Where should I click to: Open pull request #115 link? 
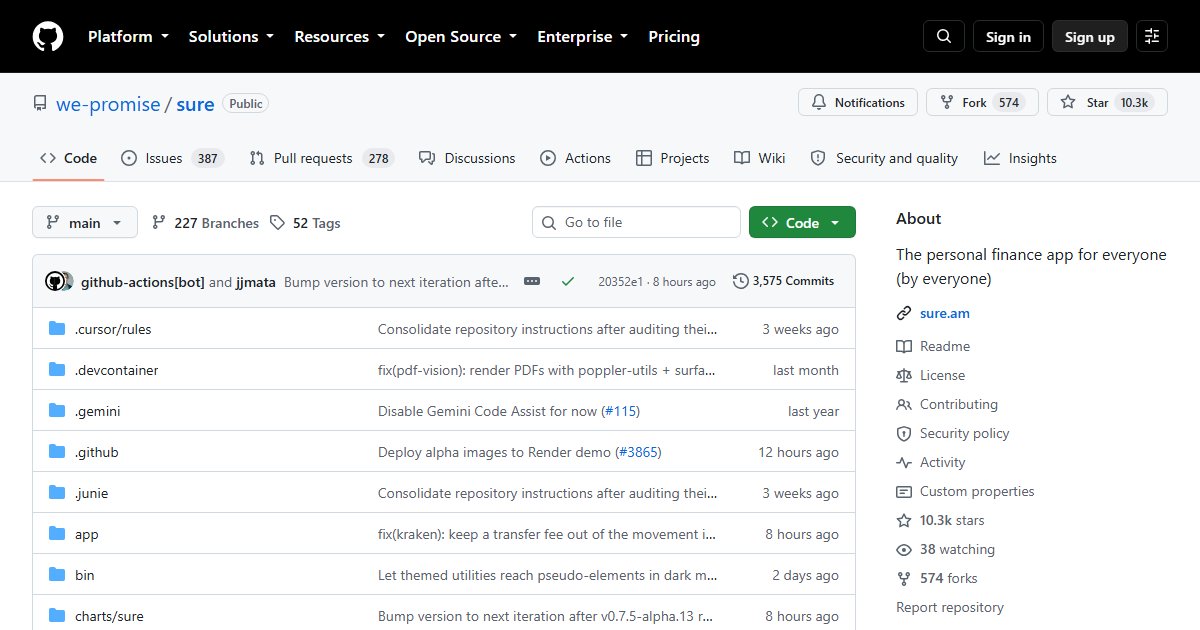(x=620, y=411)
